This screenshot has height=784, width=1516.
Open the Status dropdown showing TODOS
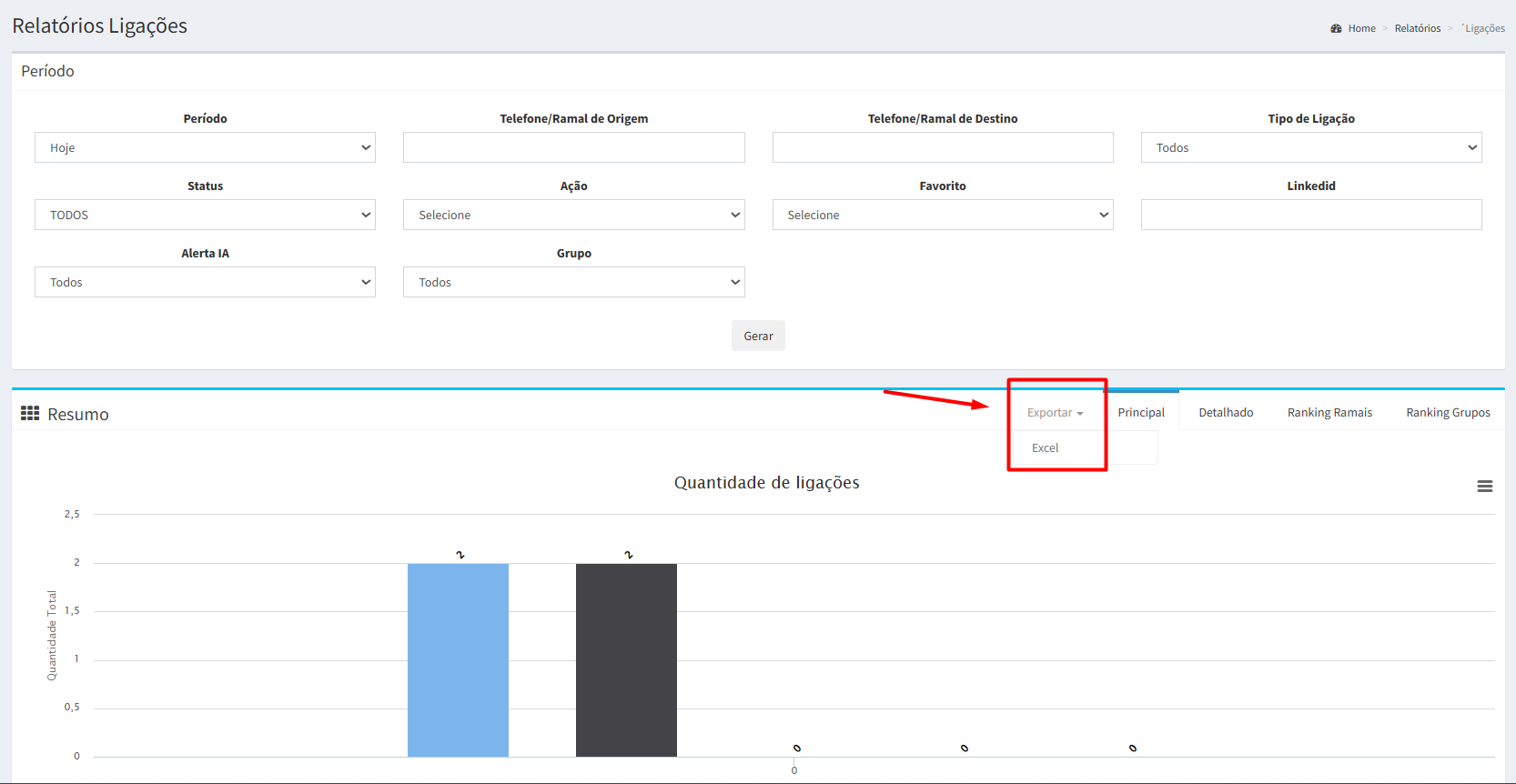tap(205, 215)
